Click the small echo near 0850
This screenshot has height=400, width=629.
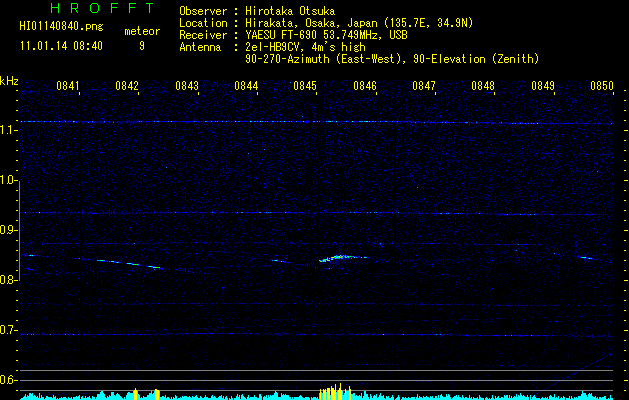pos(587,258)
